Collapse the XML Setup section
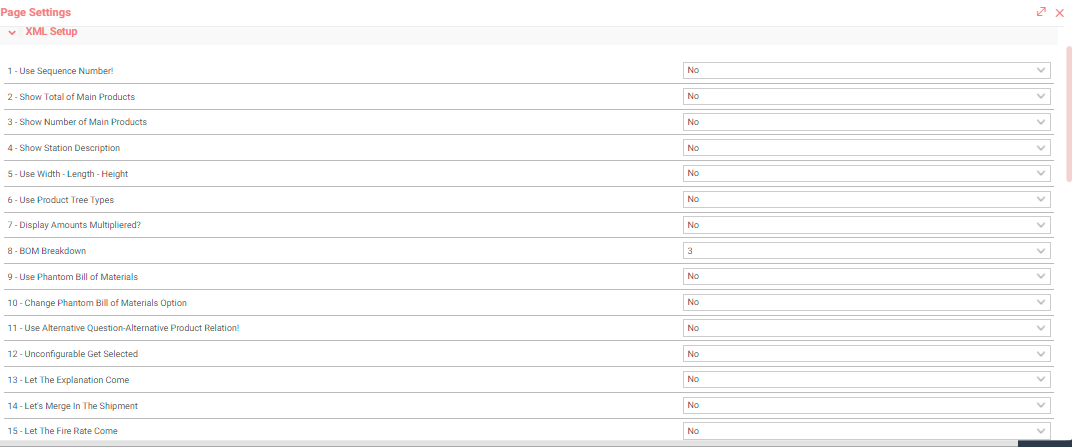The image size is (1072, 447). pos(12,32)
